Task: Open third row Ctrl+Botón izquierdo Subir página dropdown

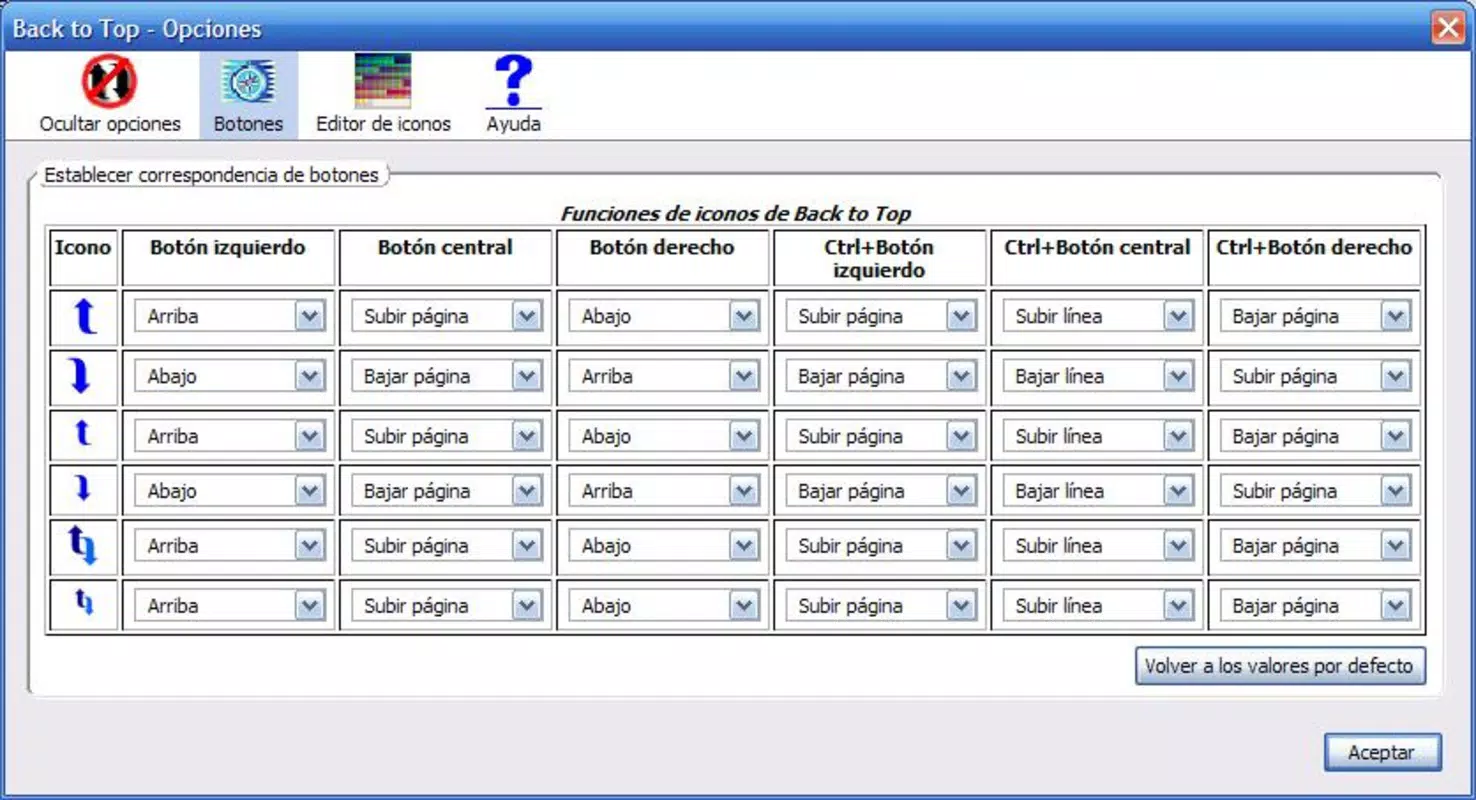Action: click(880, 437)
